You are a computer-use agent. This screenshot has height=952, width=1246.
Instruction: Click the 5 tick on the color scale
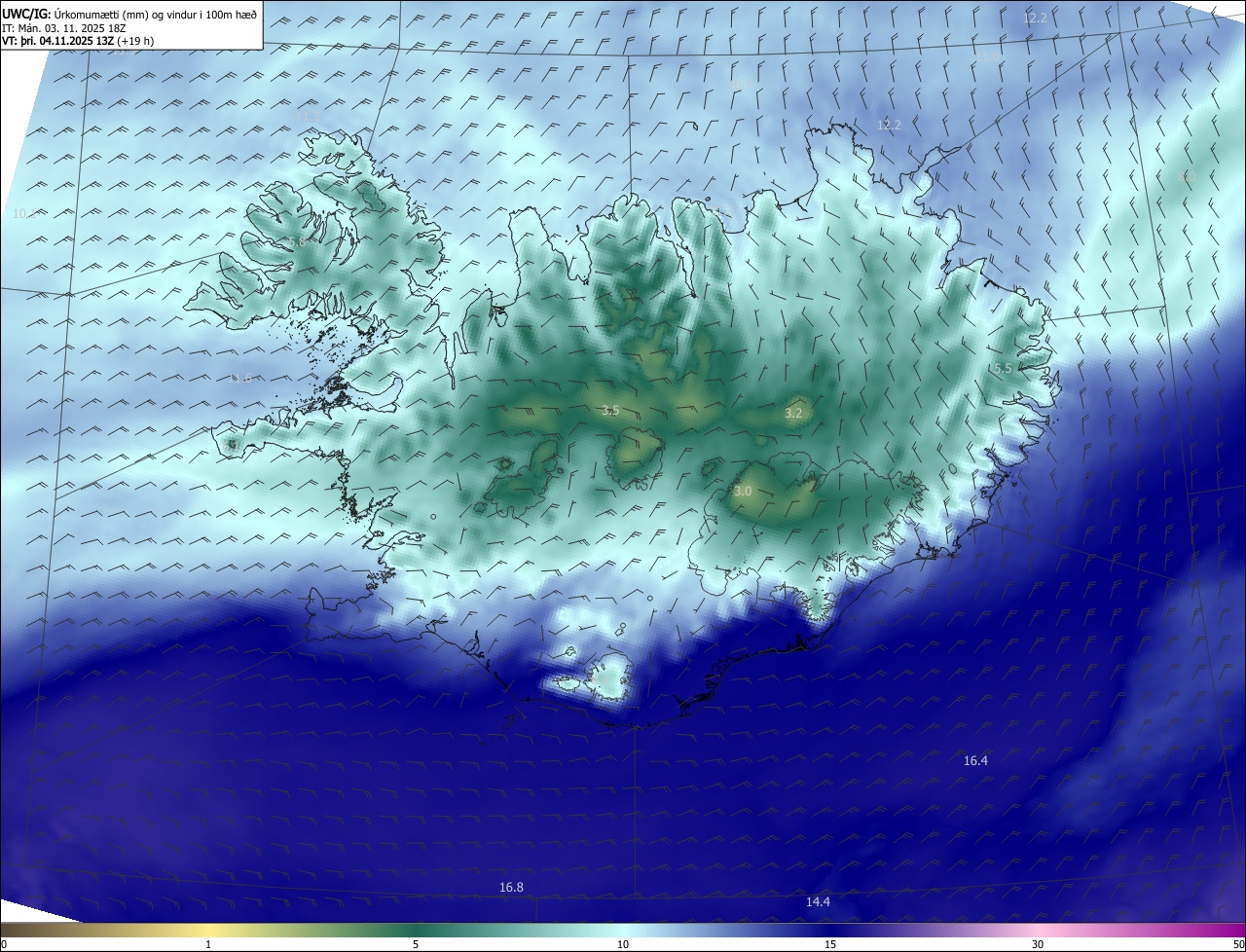pyautogui.click(x=416, y=944)
